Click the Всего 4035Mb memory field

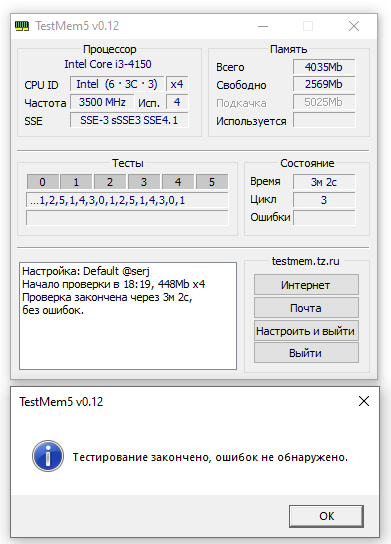[324, 67]
